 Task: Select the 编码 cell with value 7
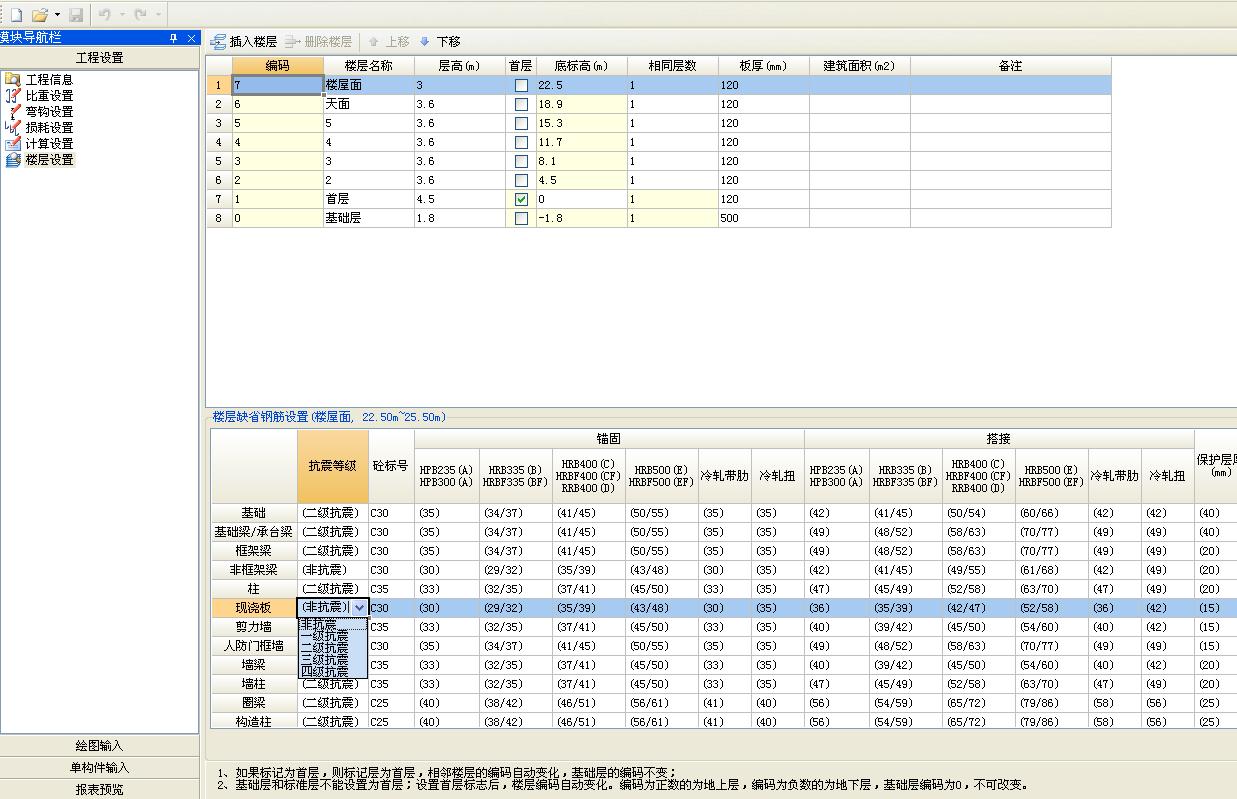point(278,85)
